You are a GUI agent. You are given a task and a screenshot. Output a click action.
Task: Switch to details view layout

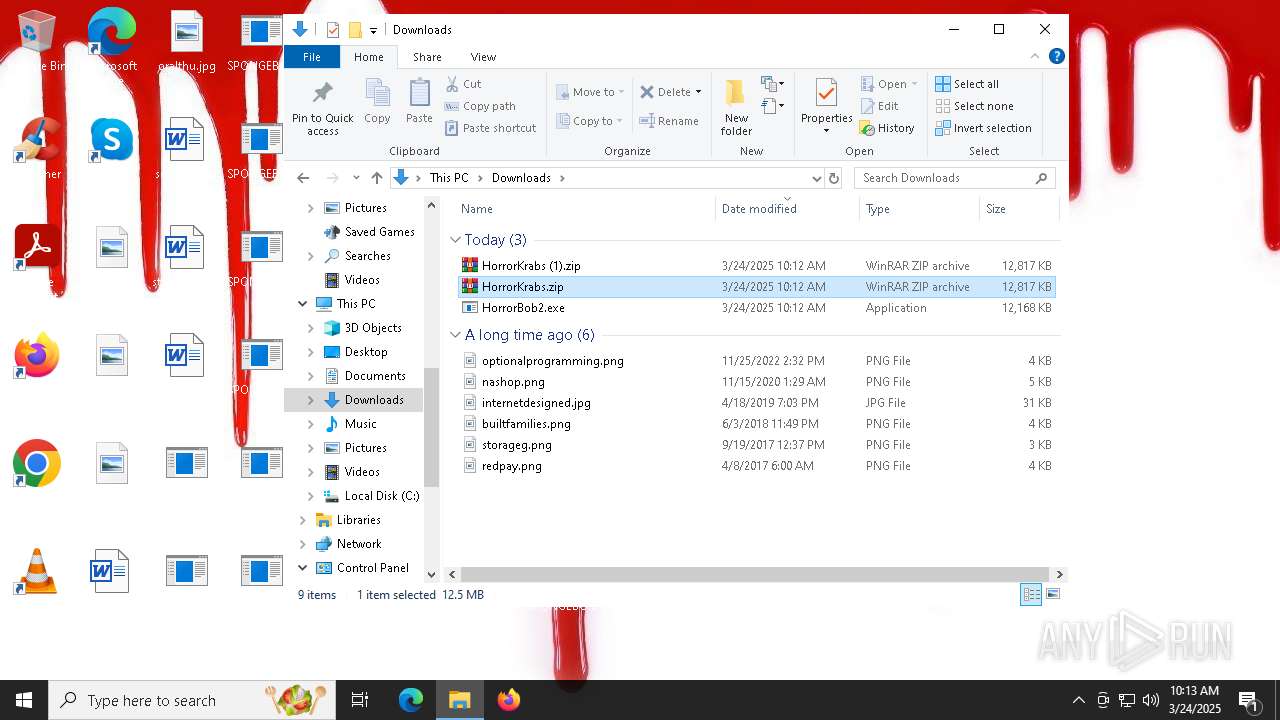click(x=1031, y=594)
